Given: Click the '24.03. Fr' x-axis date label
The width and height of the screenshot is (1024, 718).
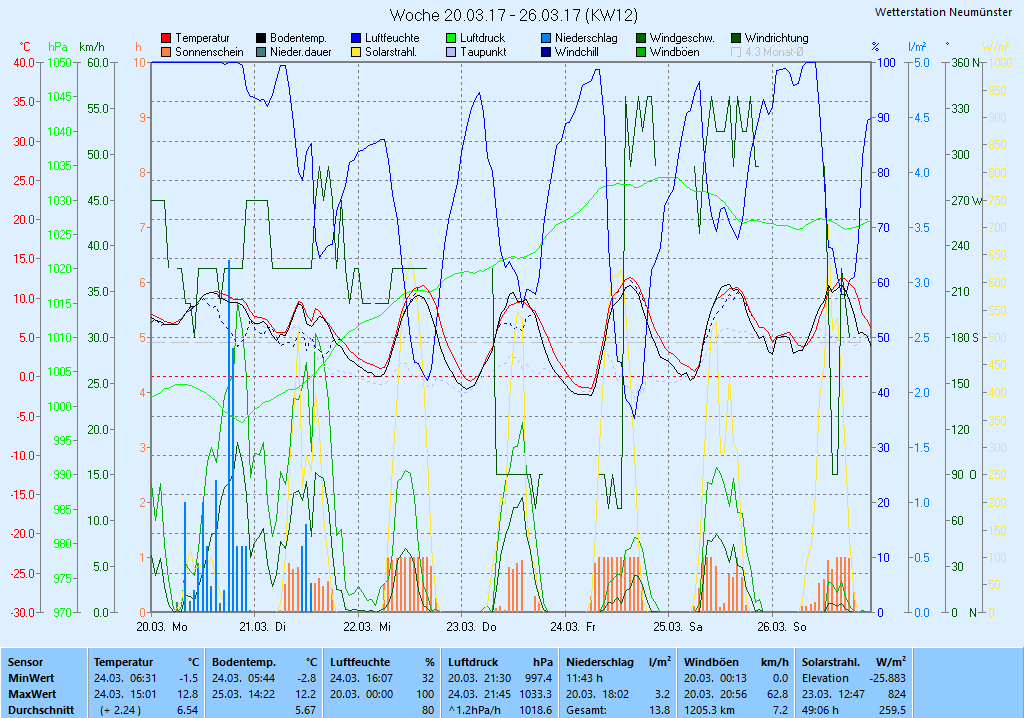Looking at the screenshot, I should point(573,627).
